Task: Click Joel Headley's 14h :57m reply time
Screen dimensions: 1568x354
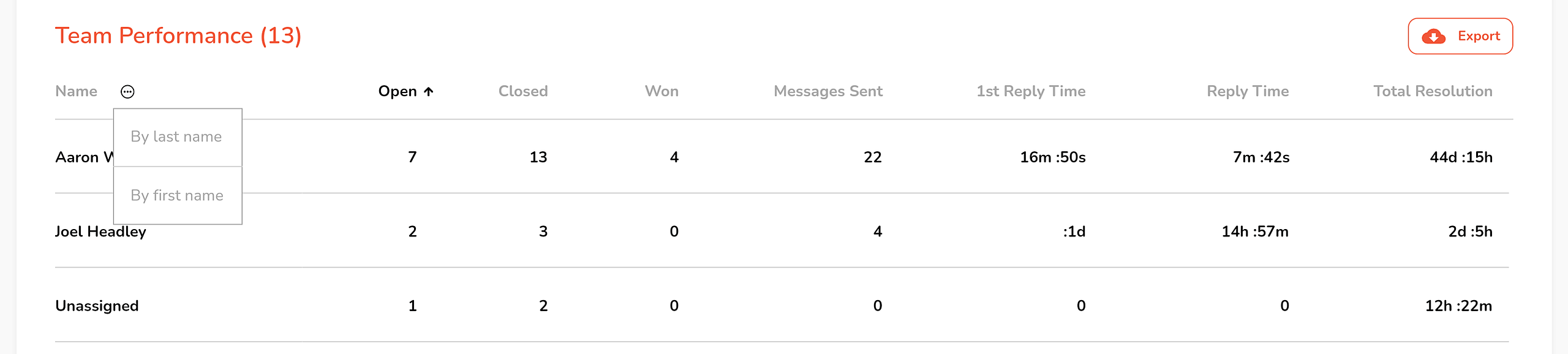Action: pyautogui.click(x=1254, y=232)
